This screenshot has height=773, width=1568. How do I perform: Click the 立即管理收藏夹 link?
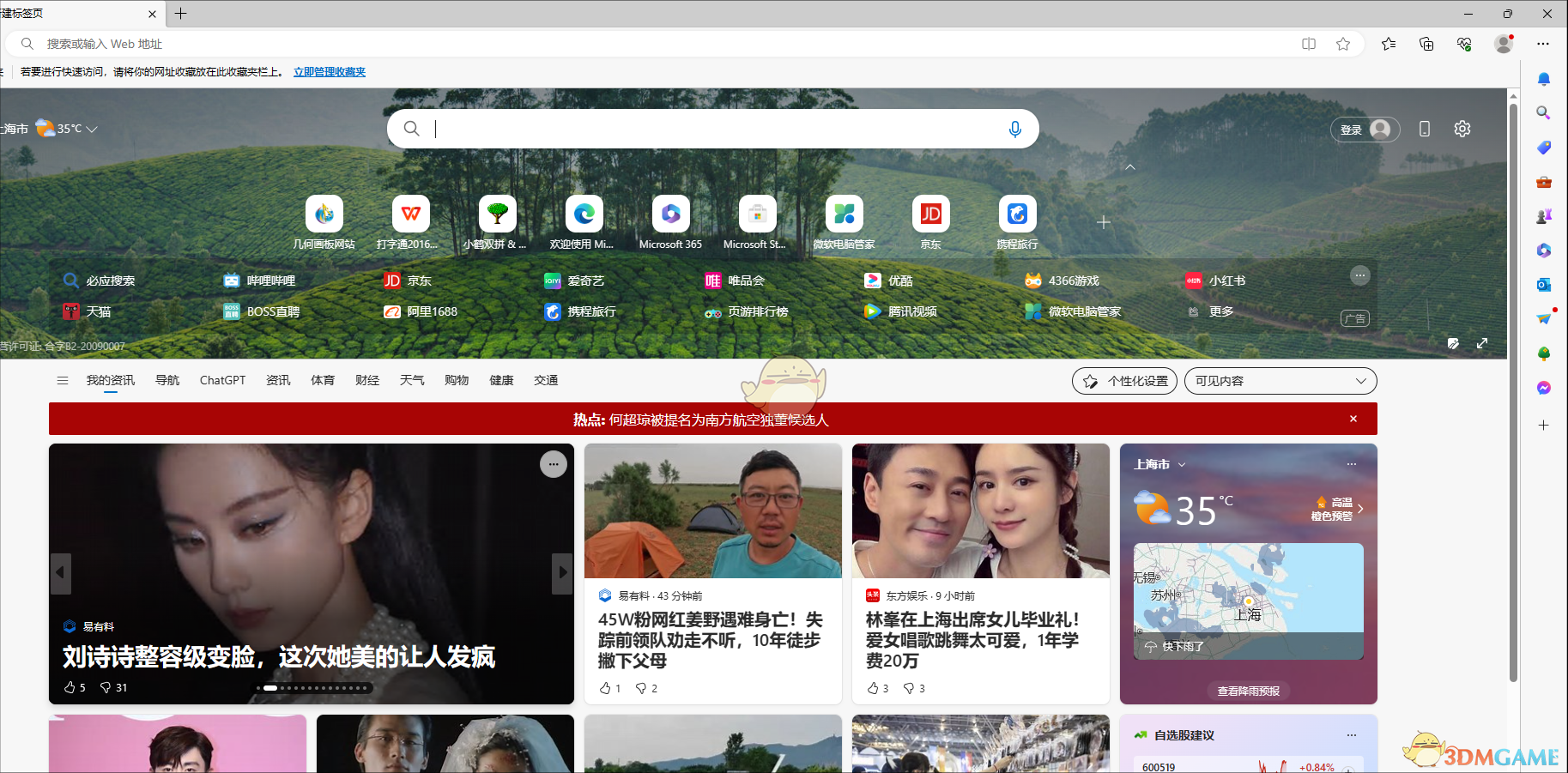coord(329,72)
